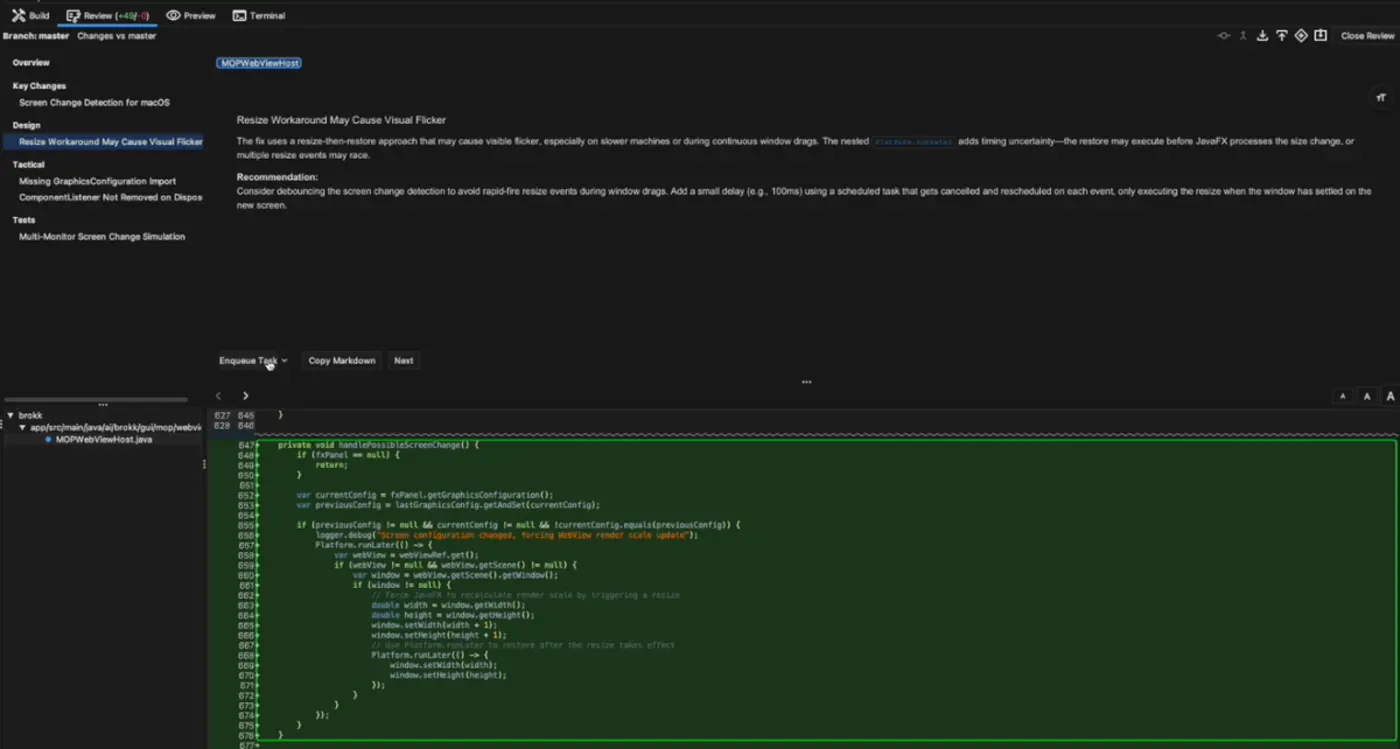Click the sidebar drag handle left of diff
The width and height of the screenshot is (1400, 749).
205,464
